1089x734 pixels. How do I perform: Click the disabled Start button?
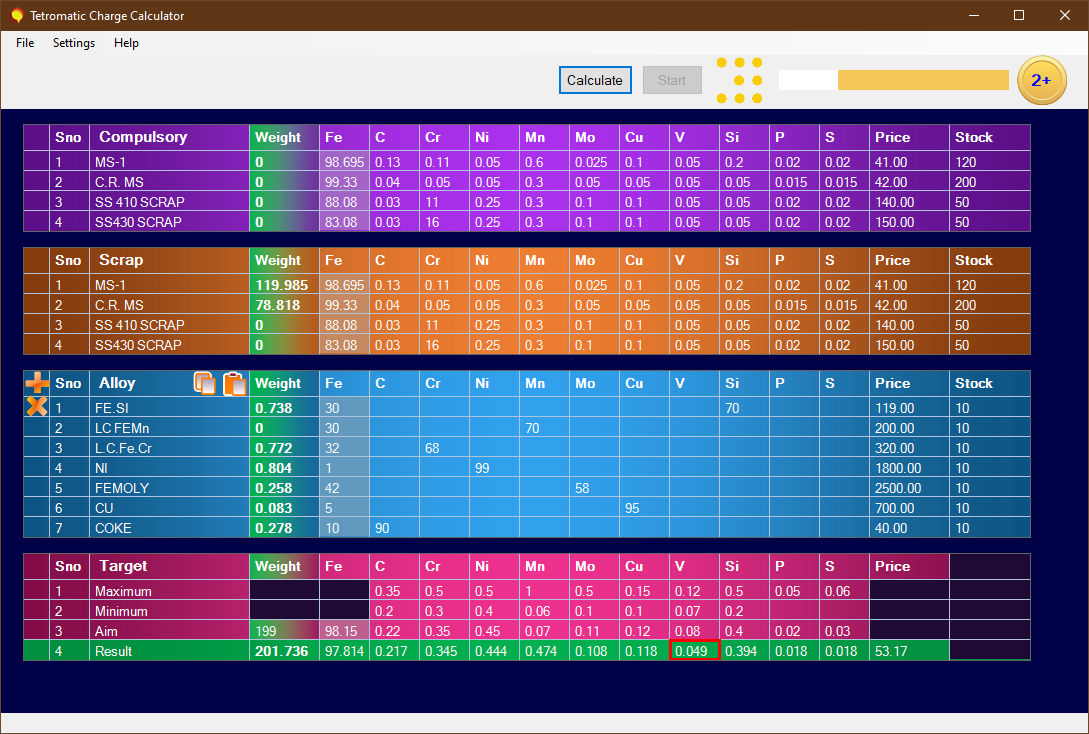671,79
